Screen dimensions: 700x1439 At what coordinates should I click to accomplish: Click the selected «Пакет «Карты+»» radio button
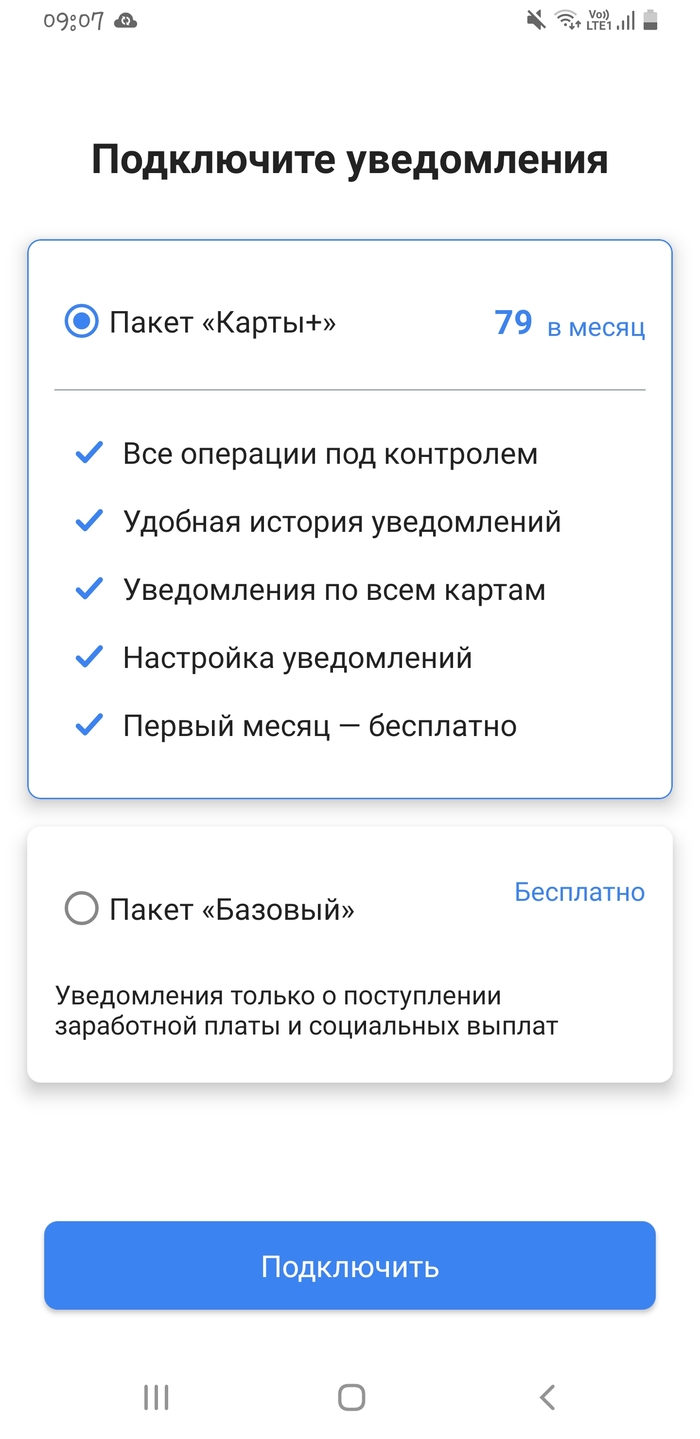click(x=80, y=322)
